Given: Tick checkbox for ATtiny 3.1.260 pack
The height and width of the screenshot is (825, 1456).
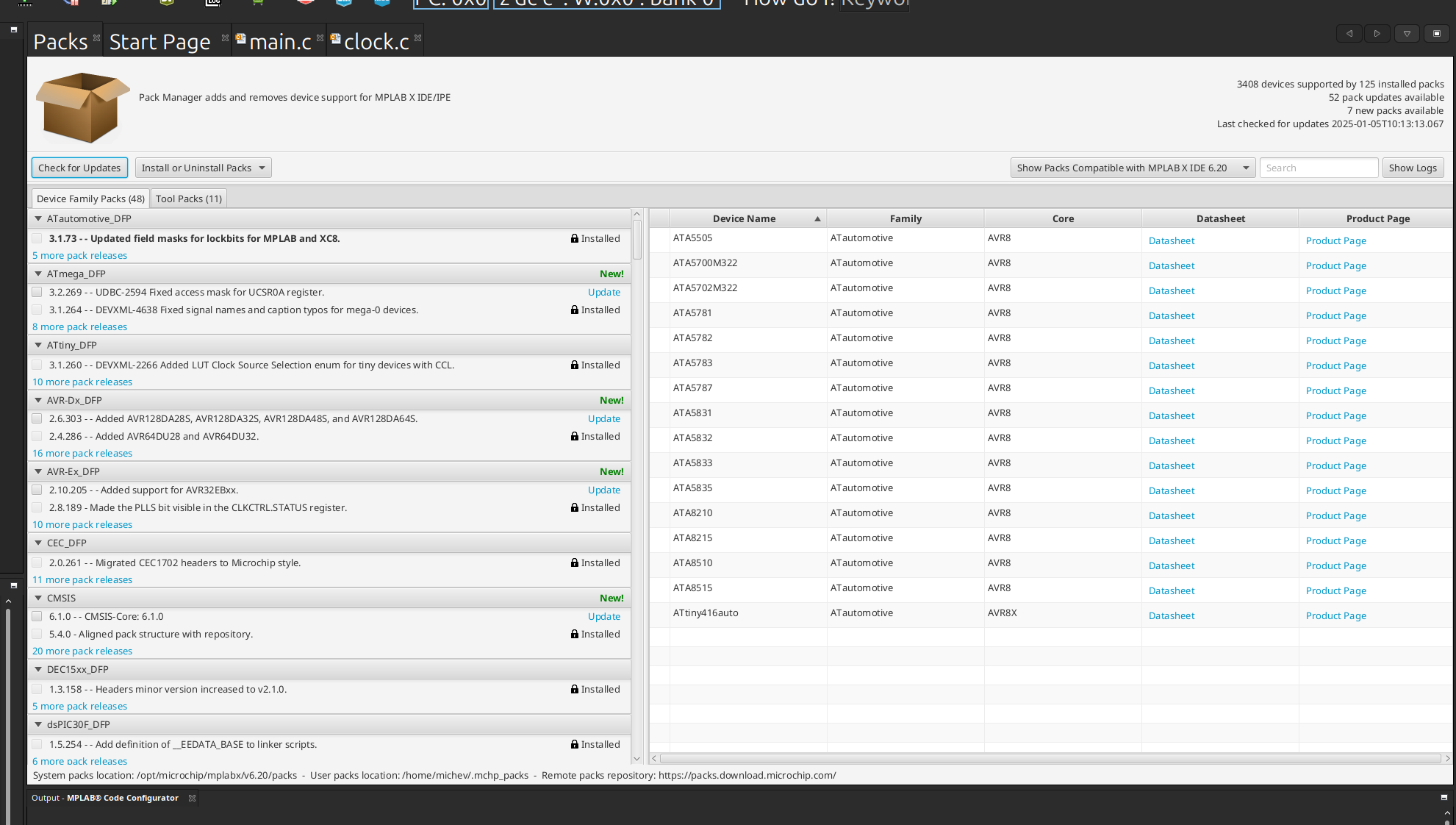Looking at the screenshot, I should pyautogui.click(x=37, y=365).
